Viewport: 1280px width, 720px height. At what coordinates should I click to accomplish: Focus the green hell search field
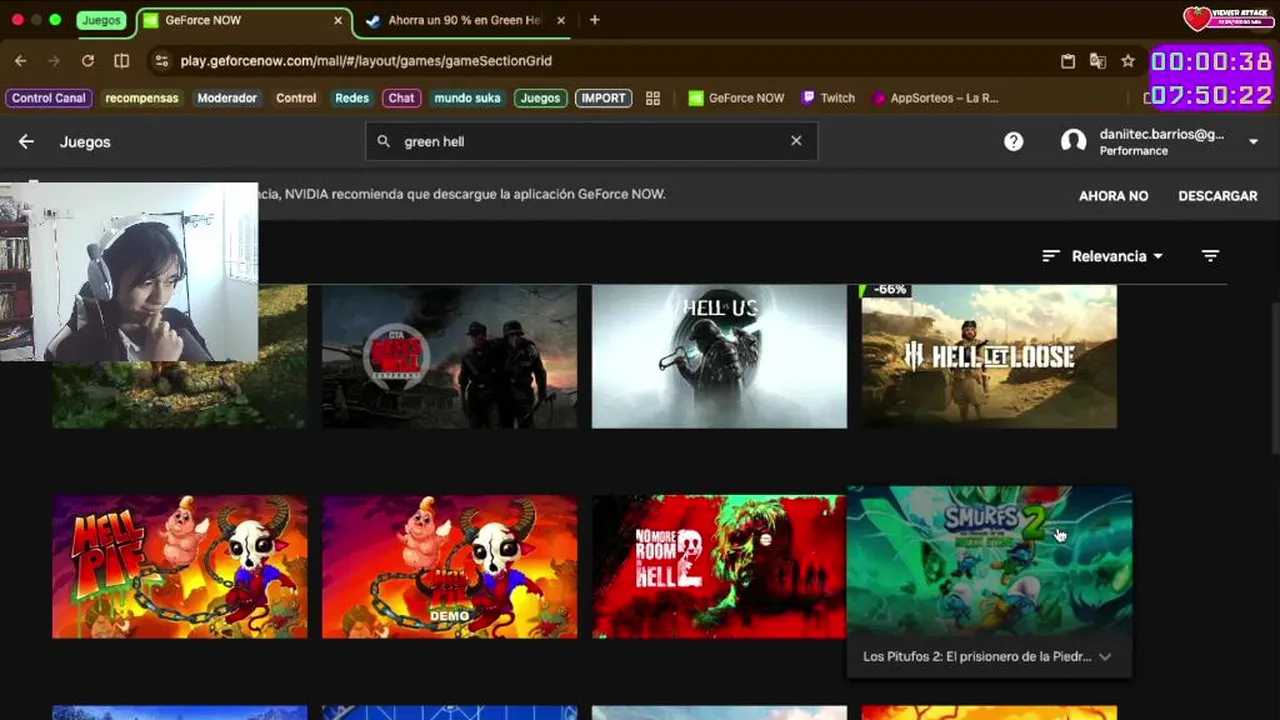coord(591,141)
